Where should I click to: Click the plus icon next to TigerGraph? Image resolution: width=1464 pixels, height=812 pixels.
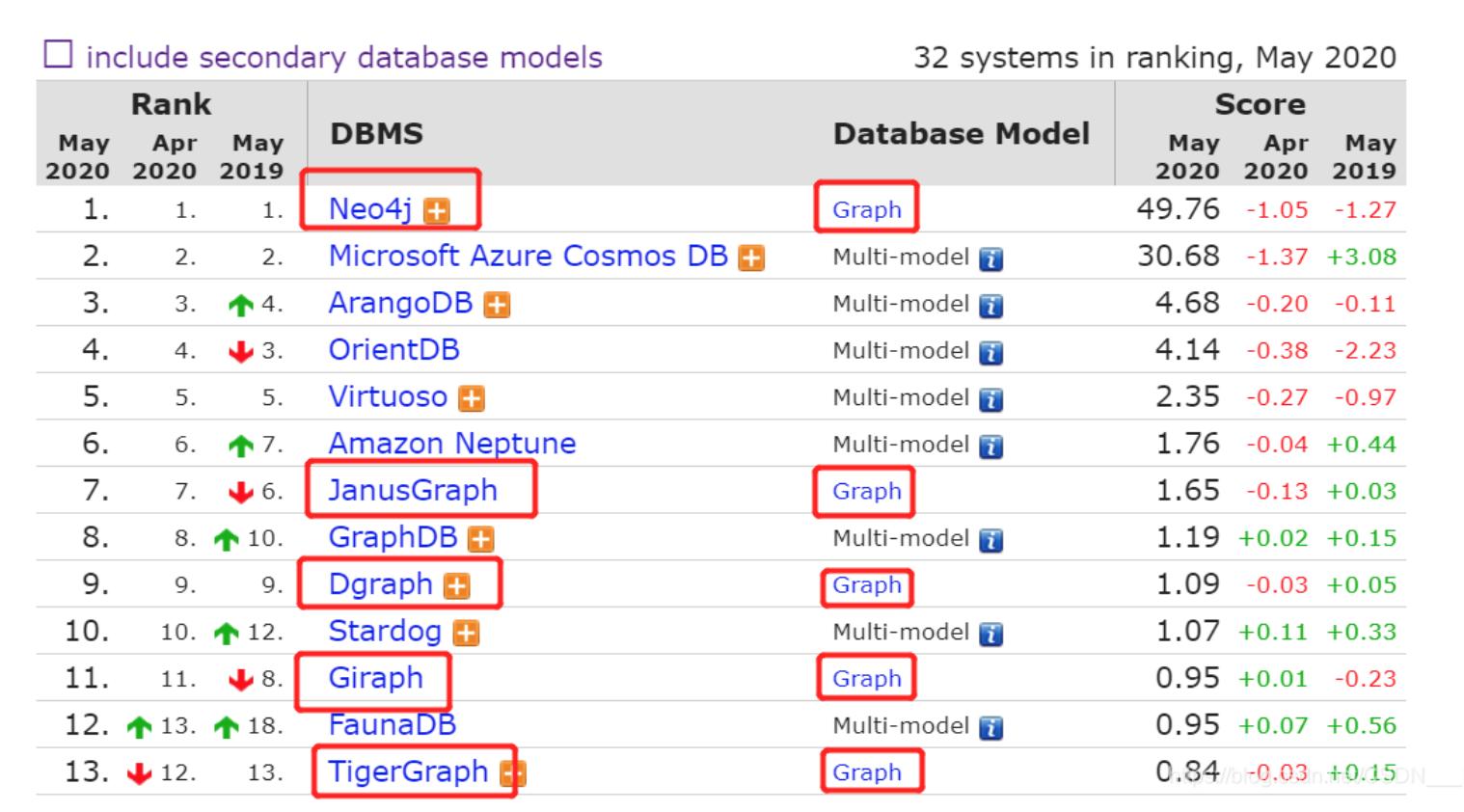coord(514,773)
